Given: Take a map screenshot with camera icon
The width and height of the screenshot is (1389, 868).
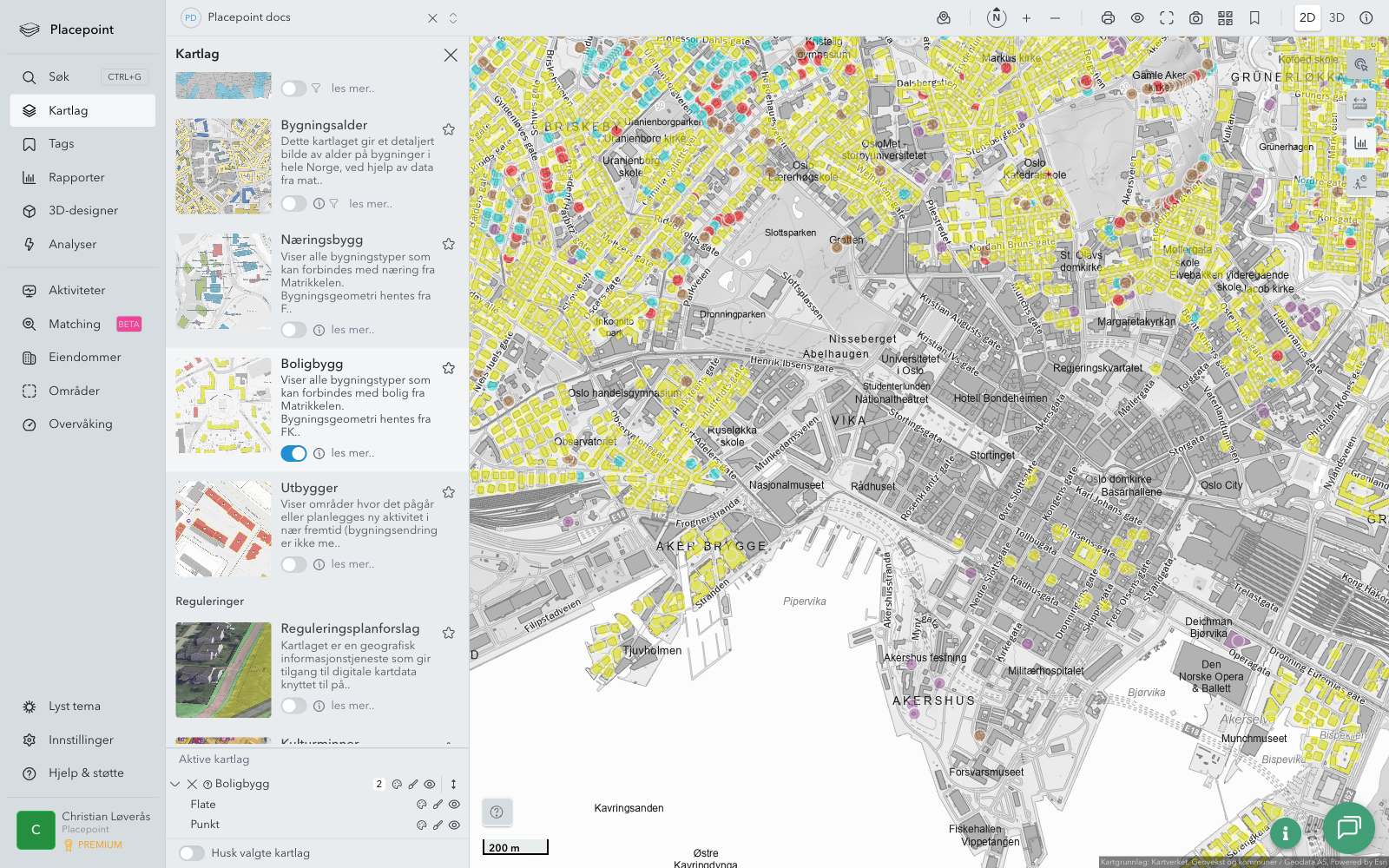Looking at the screenshot, I should (x=1195, y=18).
